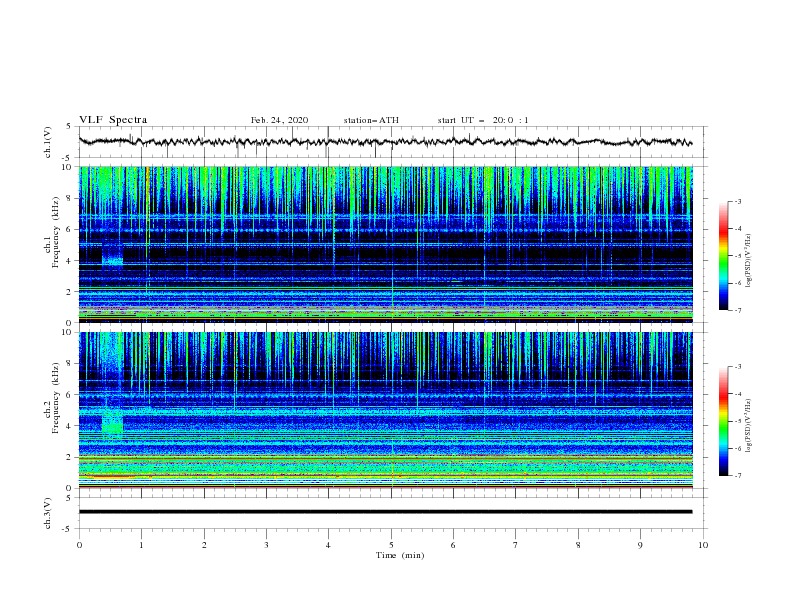
Task: Click the log(PSD) label beside ch.1 color bar
Action: pos(749,261)
